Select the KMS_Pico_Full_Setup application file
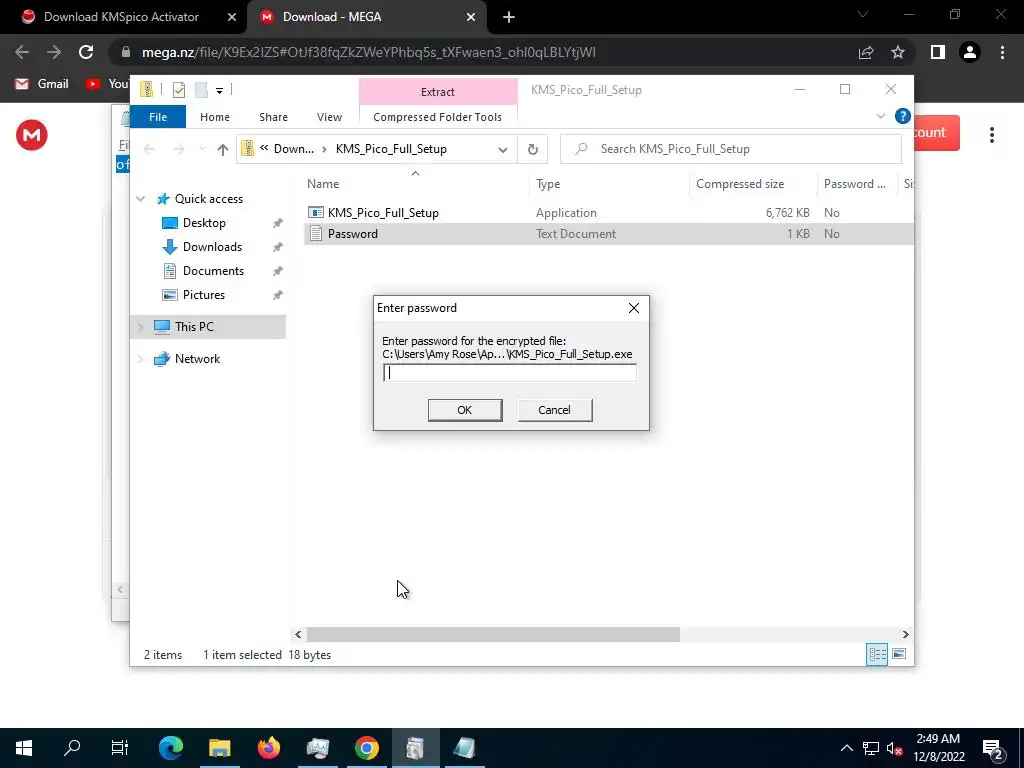This screenshot has height=768, width=1024. point(383,213)
